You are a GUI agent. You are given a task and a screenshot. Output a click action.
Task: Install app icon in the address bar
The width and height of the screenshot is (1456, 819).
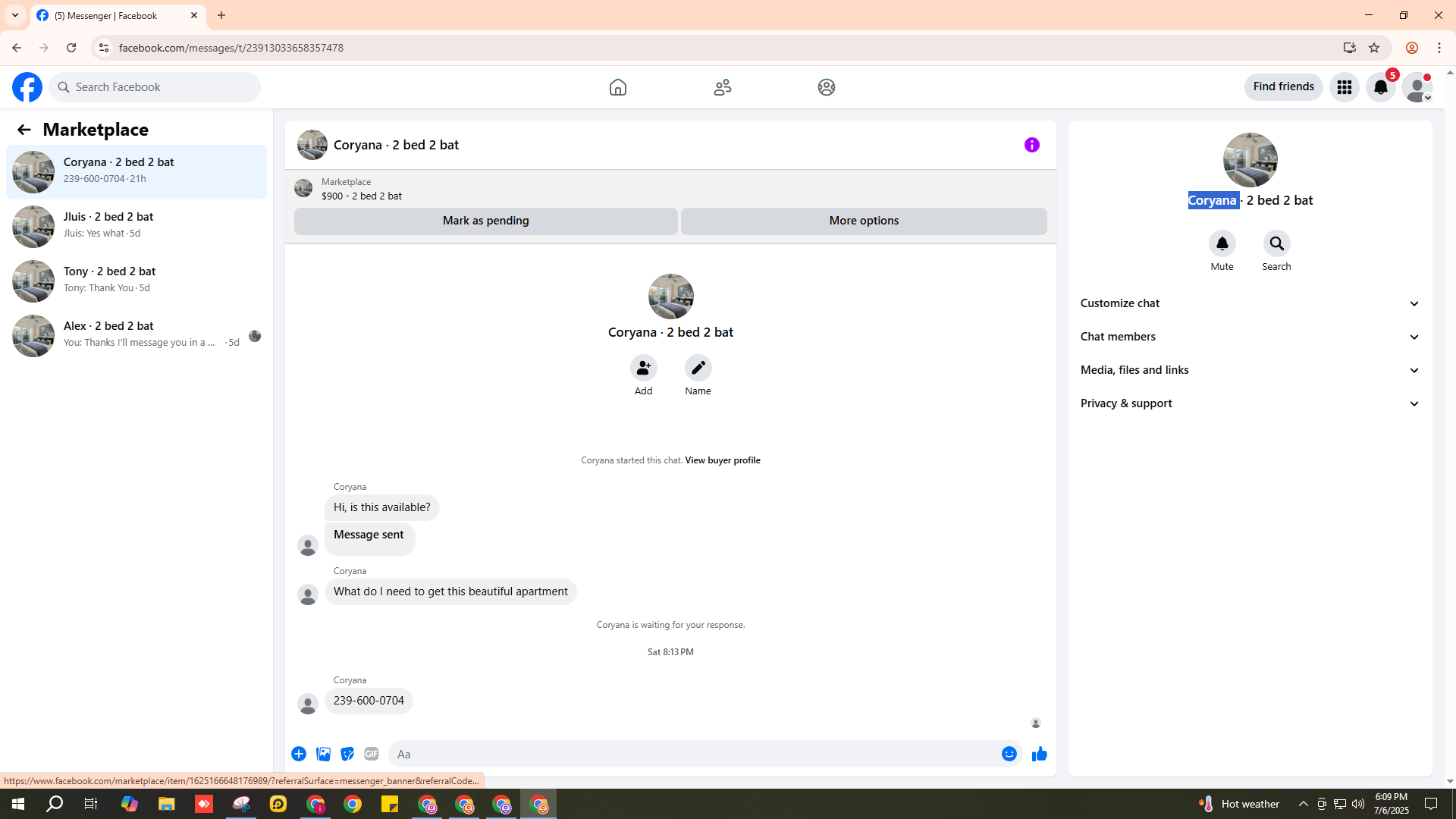[x=1349, y=48]
